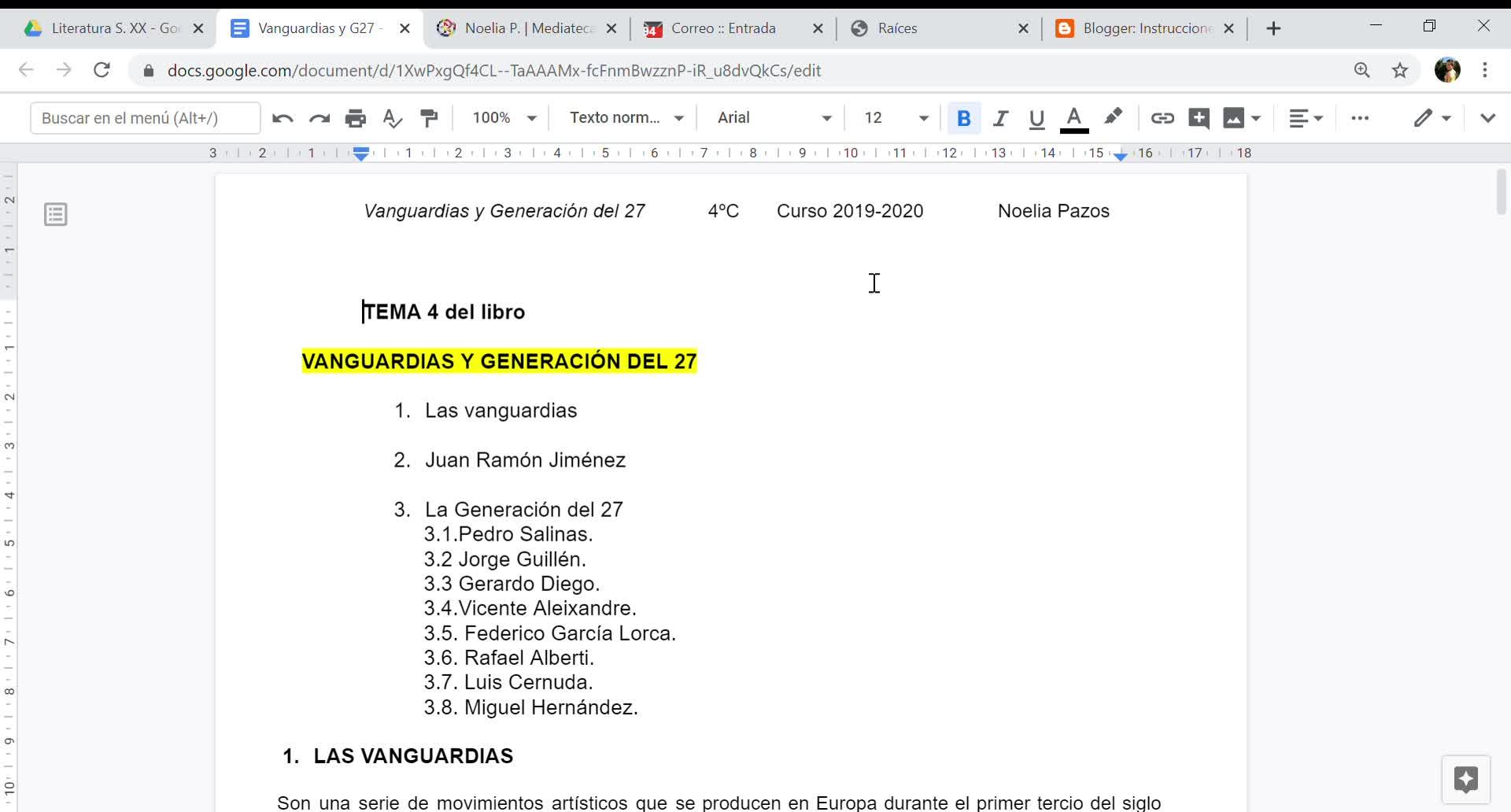Click the highlighted 'VANGUARDIAS Y GENERACIÓN DEL 27' heading
Viewport: 1511px width, 812px height.
pyautogui.click(x=499, y=361)
